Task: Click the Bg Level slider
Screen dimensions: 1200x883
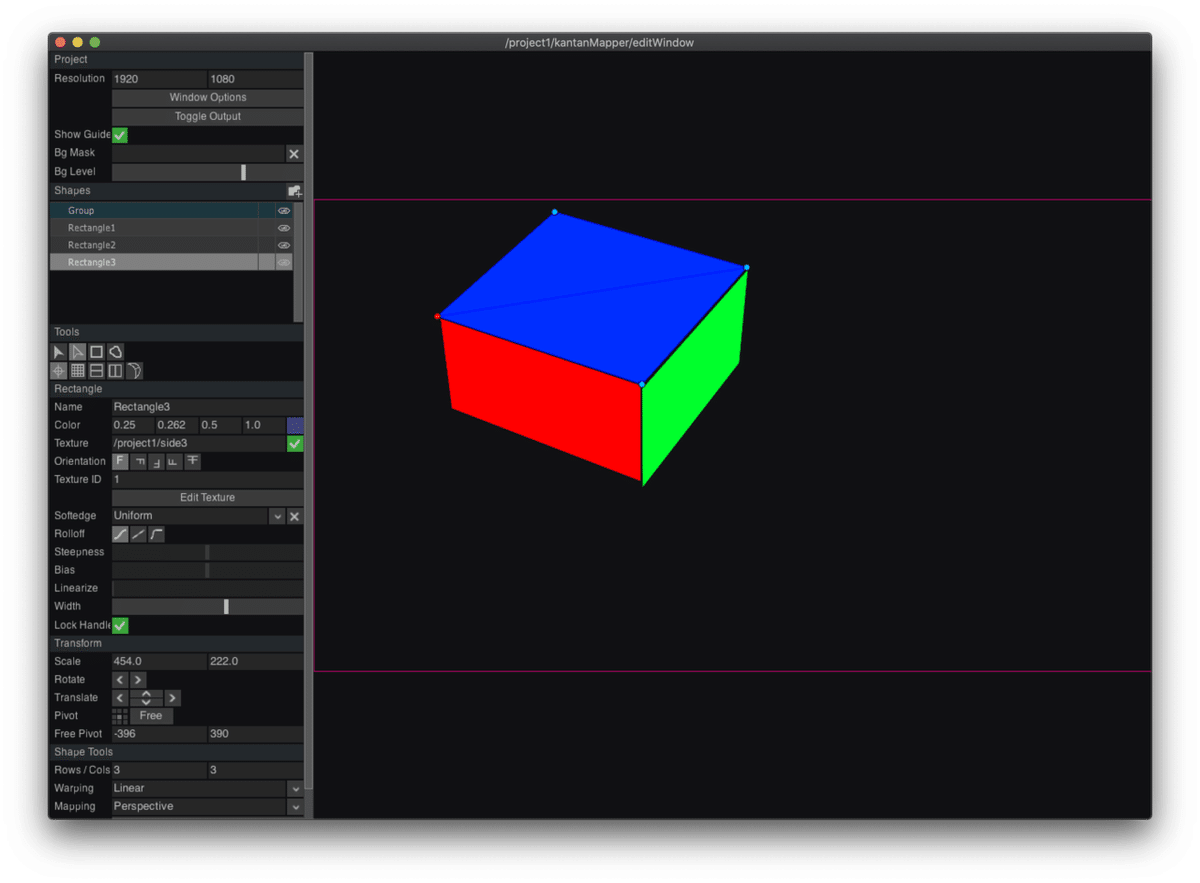Action: (207, 172)
